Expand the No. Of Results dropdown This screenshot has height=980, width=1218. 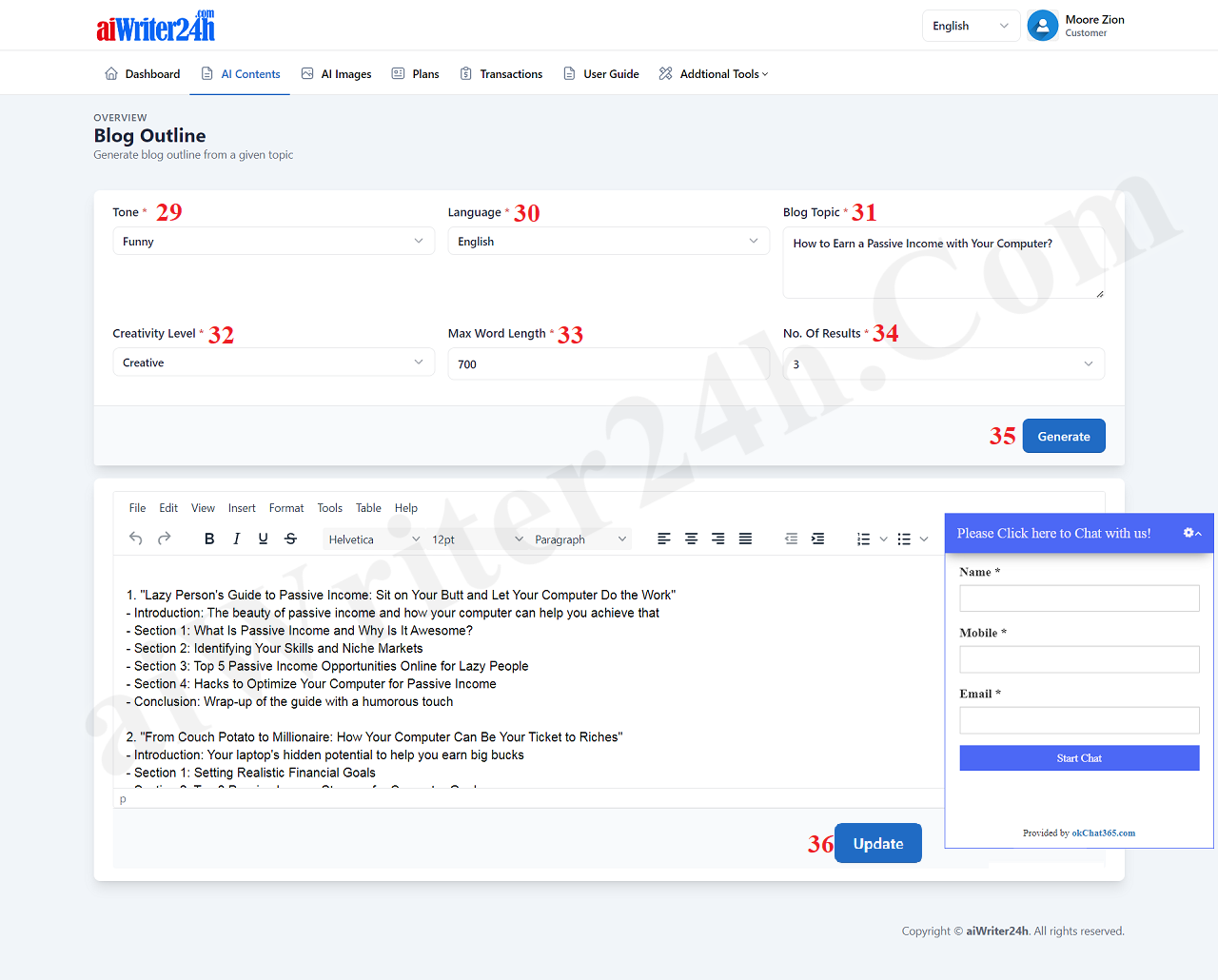943,364
